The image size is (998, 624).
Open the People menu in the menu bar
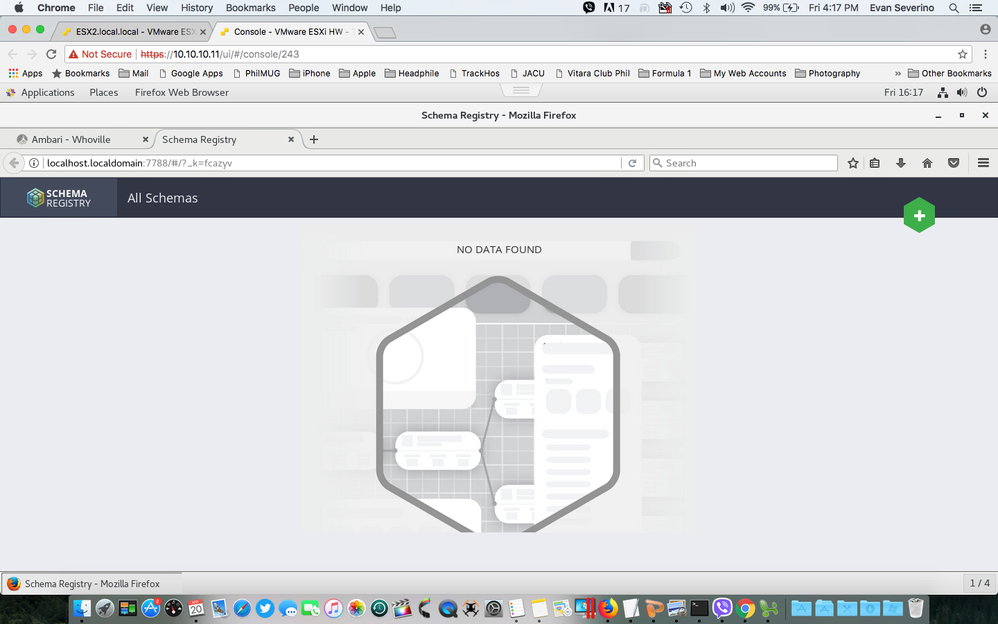pos(304,8)
